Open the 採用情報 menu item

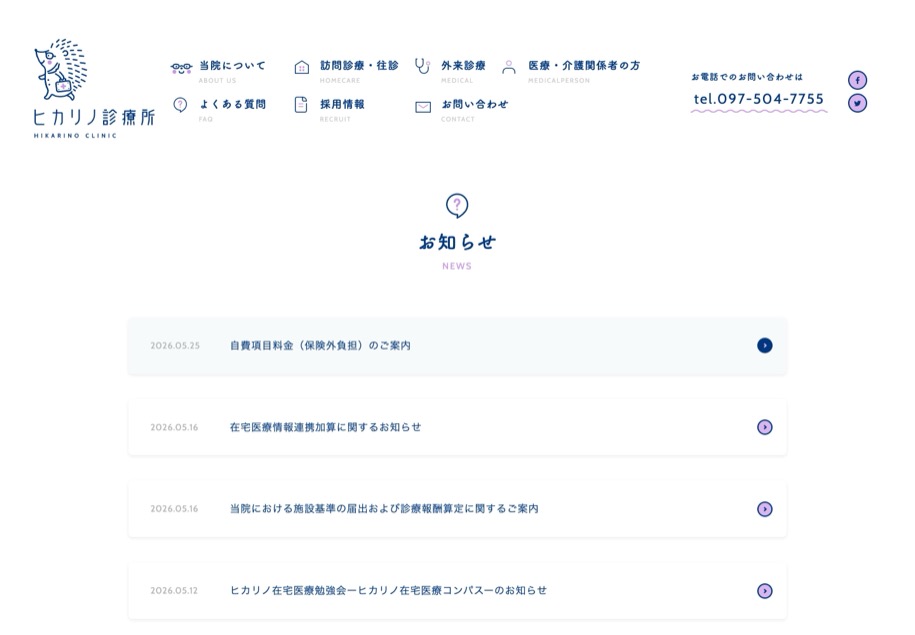pyautogui.click(x=342, y=104)
